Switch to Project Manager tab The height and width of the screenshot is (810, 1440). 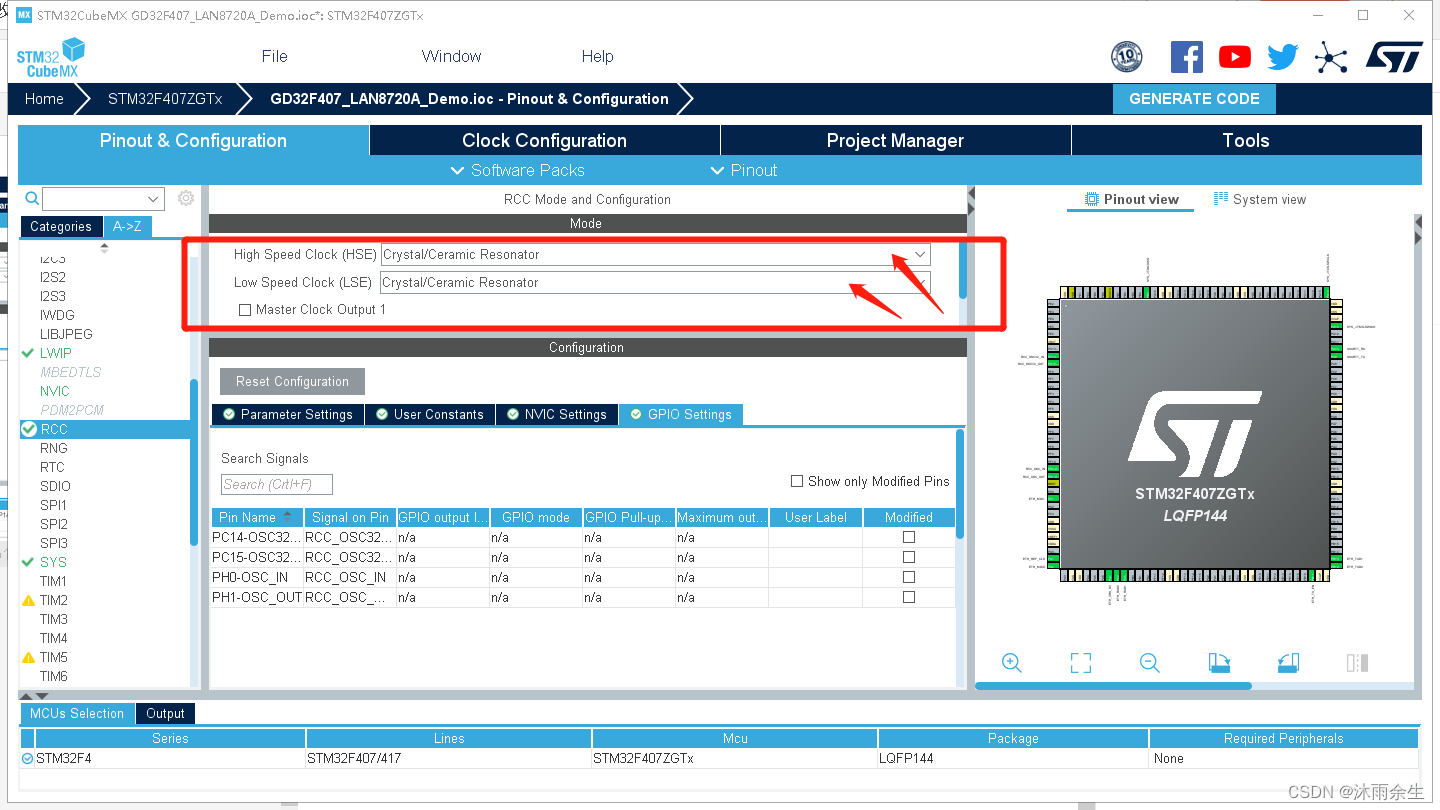(x=895, y=141)
